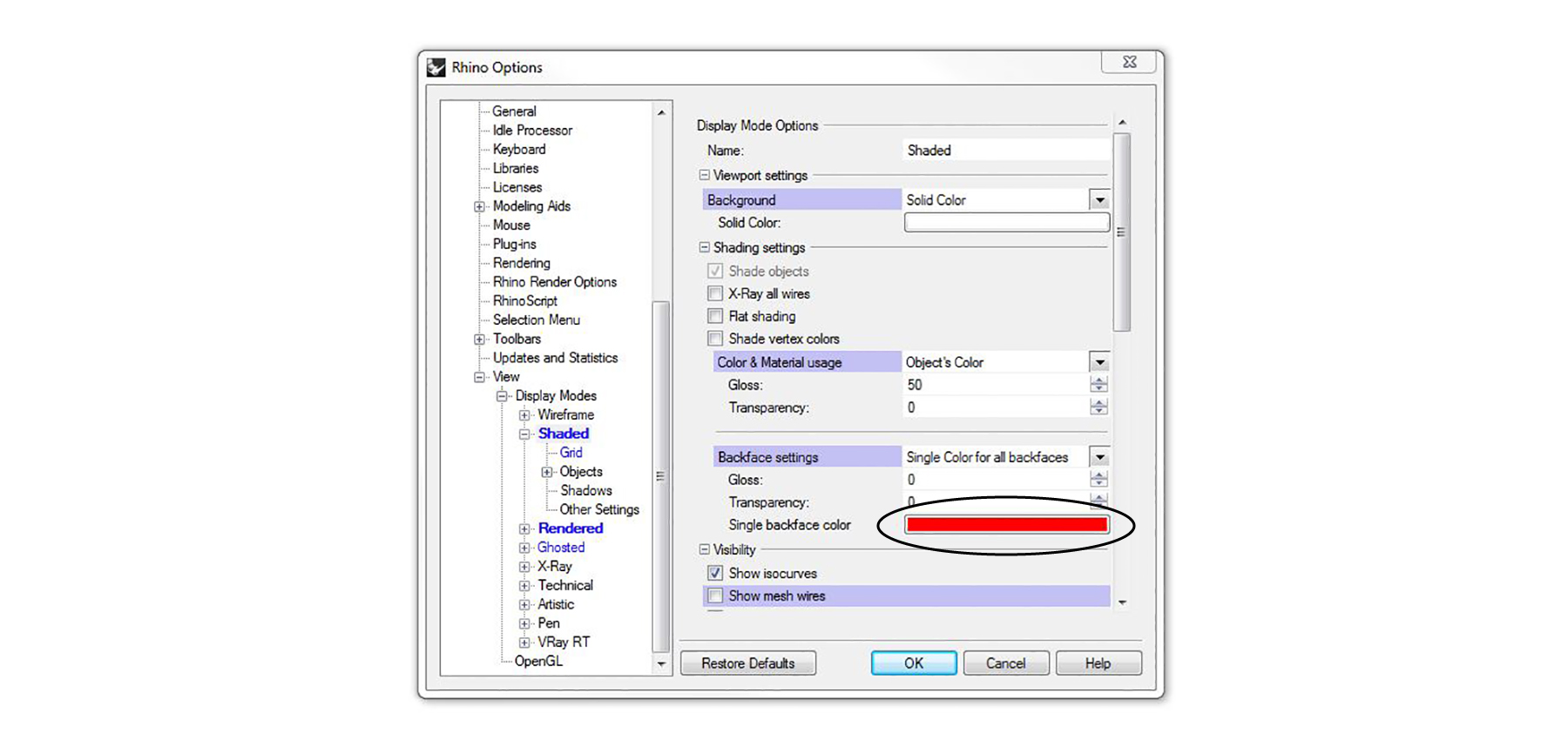Viewport: 1568px width, 740px height.
Task: Open the Selection Menu page
Action: [537, 320]
